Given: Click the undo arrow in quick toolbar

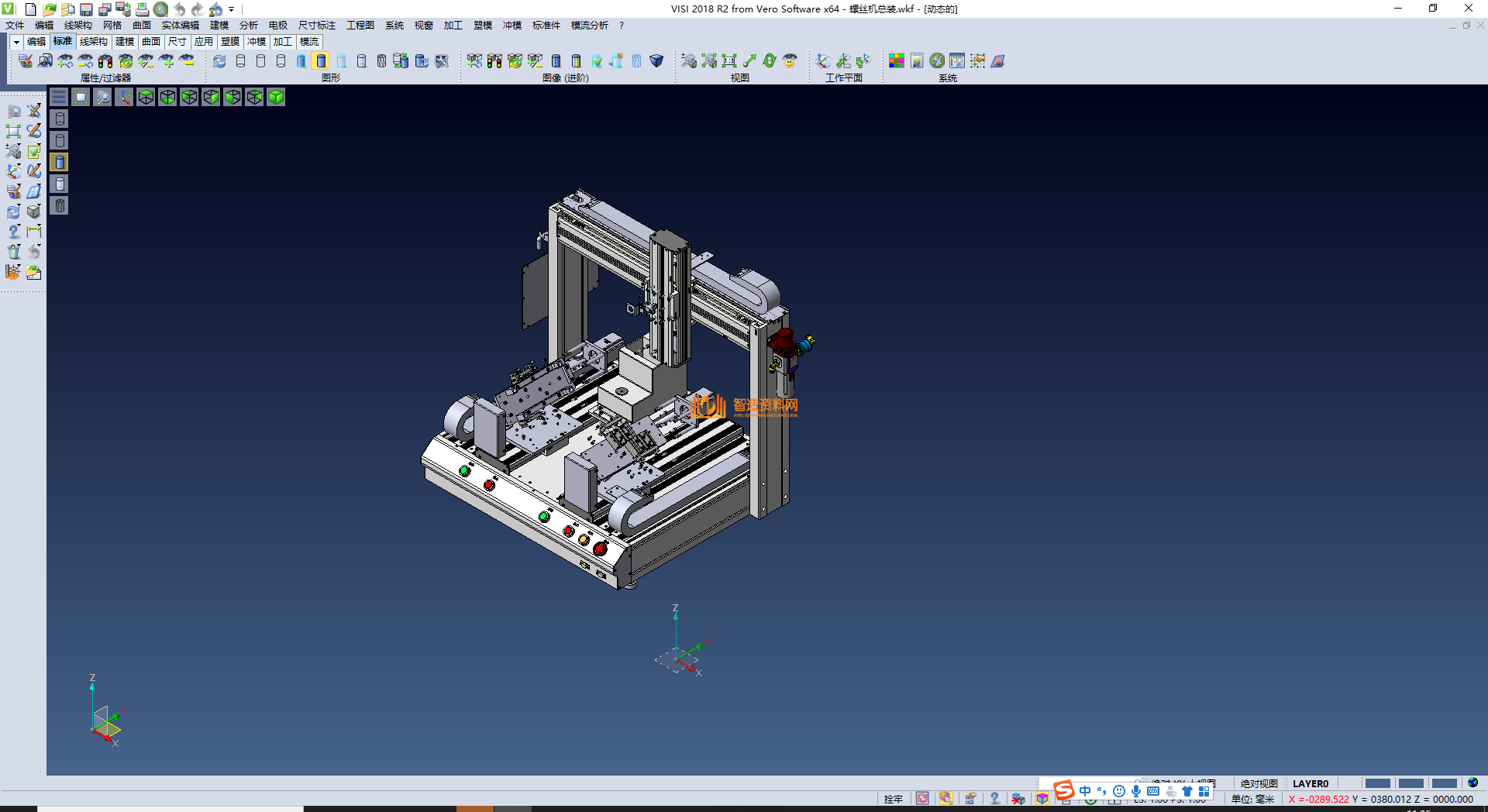Looking at the screenshot, I should [x=180, y=9].
